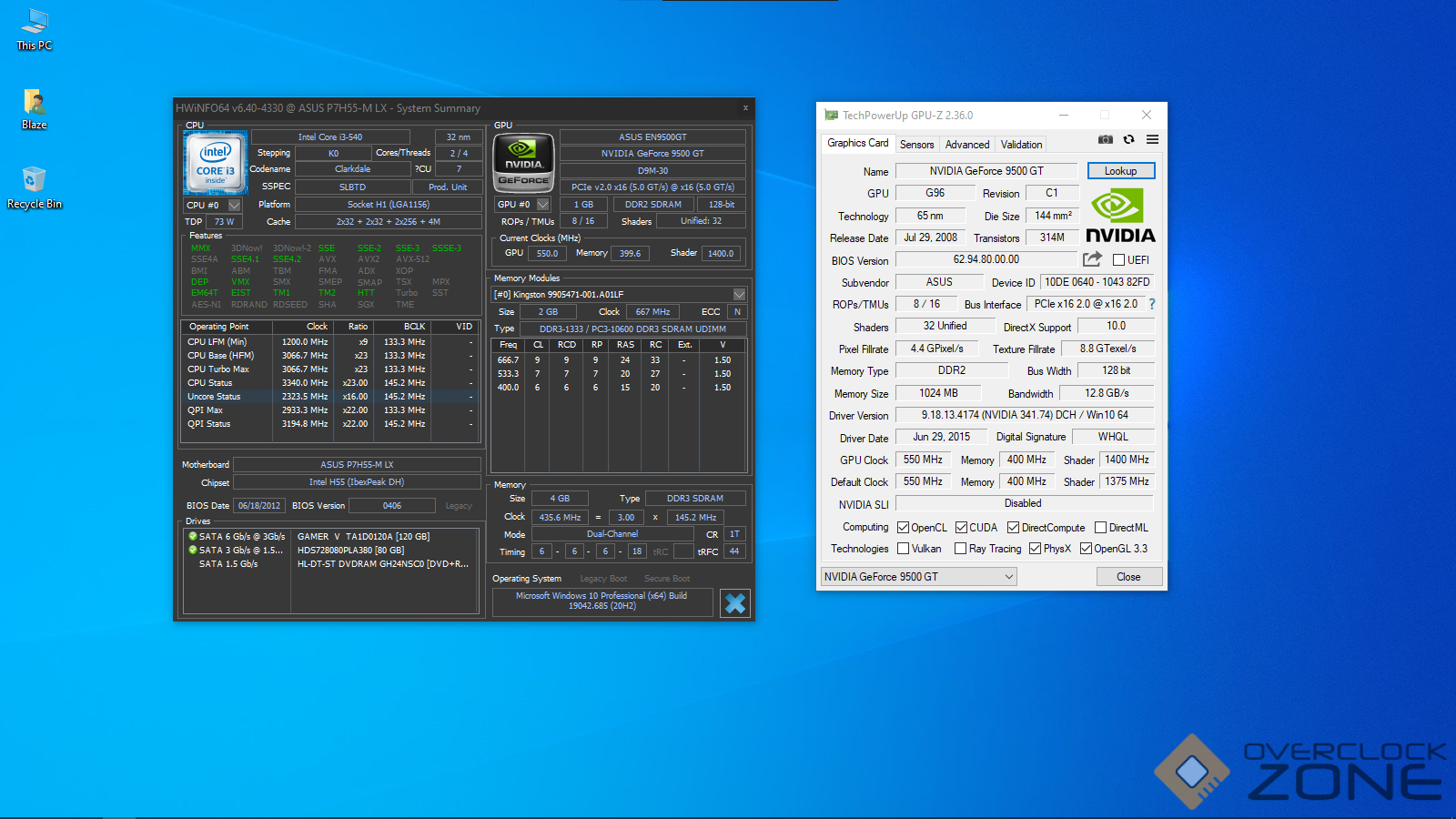Image resolution: width=1456 pixels, height=819 pixels.
Task: Switch to the Sensors tab
Action: pos(916,145)
